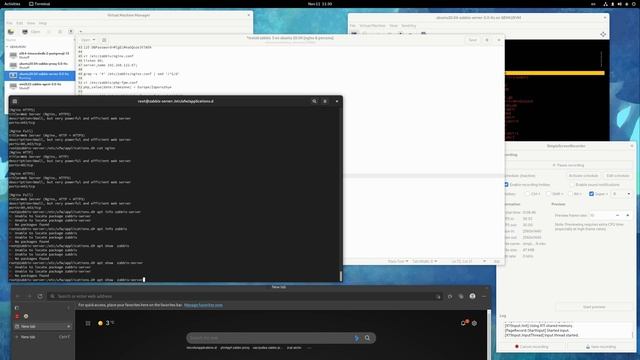Open the File menu in Virtual Machine Manager

click(10, 23)
